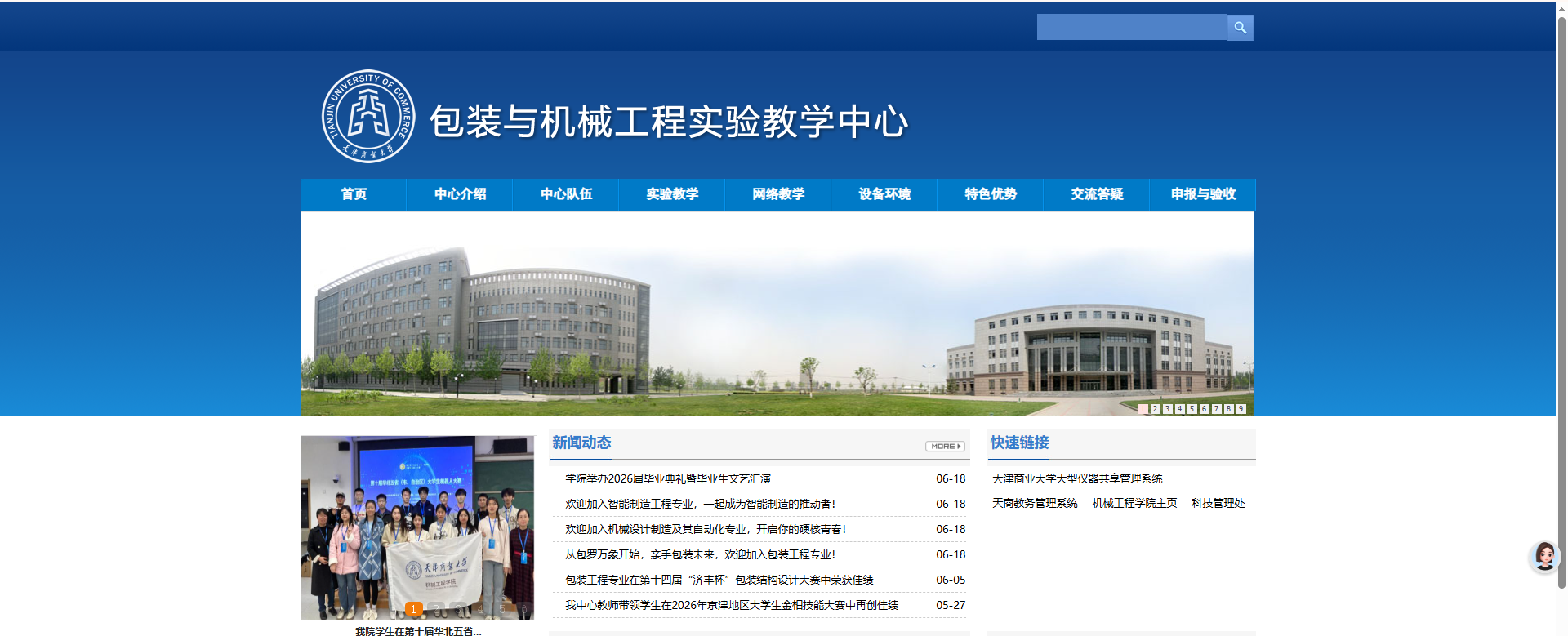Open the 中心介绍 menu
The width and height of the screenshot is (1568, 636).
tap(460, 194)
